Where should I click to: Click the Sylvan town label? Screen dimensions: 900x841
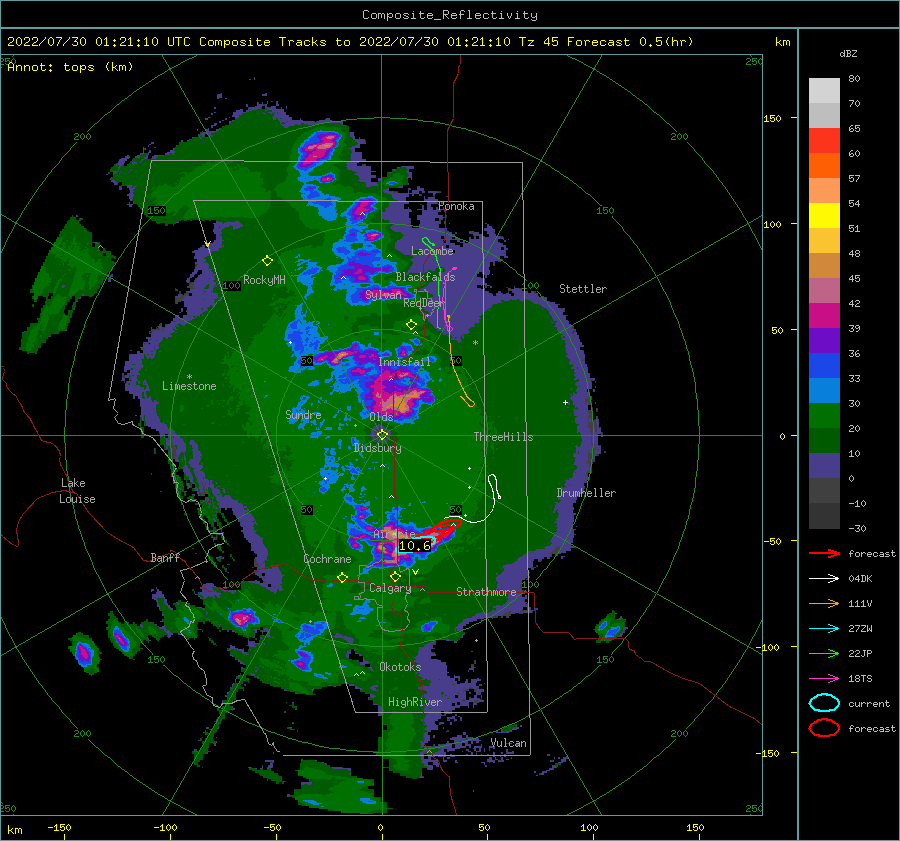point(383,295)
